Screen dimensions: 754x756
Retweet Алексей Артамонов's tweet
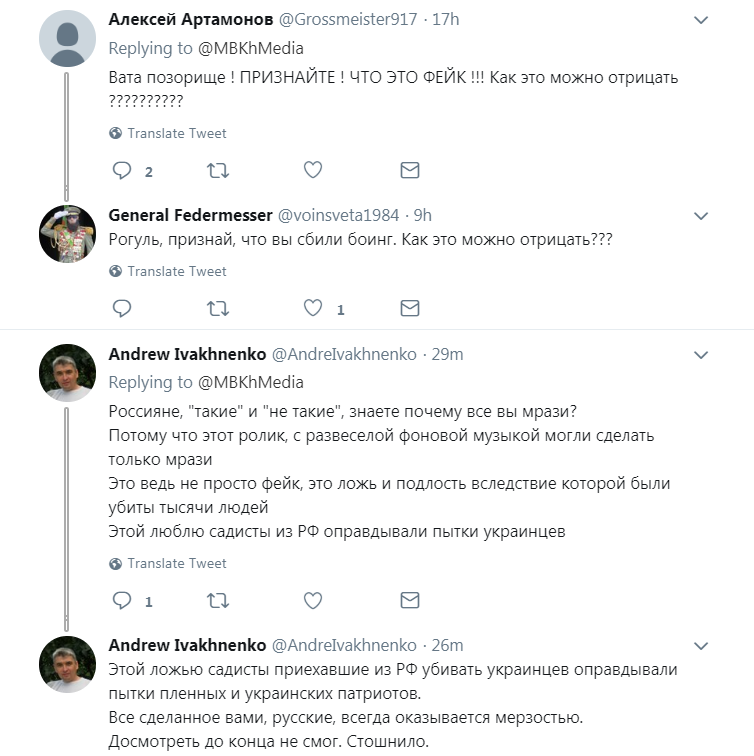(217, 171)
